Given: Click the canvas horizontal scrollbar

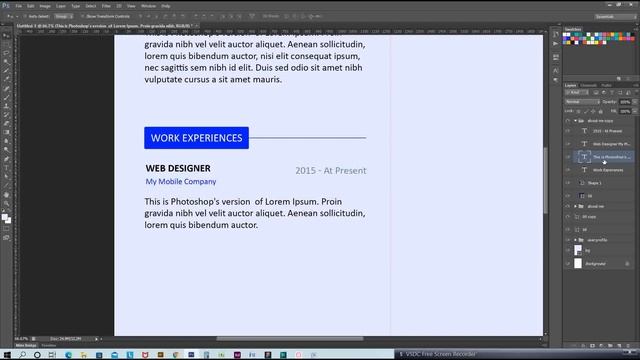Looking at the screenshot, I should pyautogui.click(x=290, y=338).
